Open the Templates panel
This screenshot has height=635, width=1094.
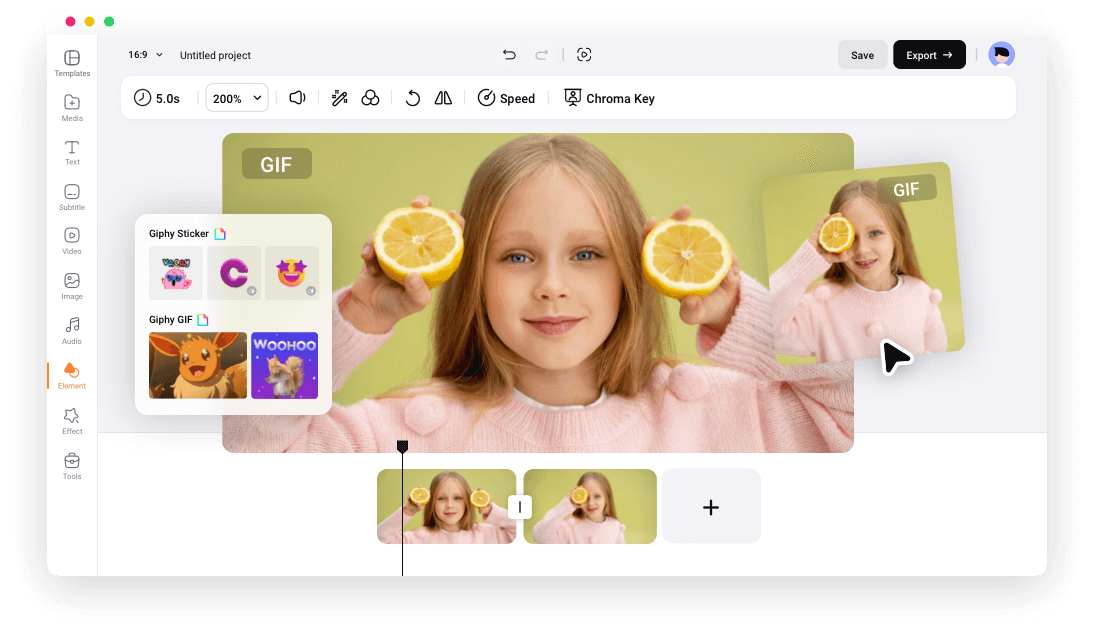[72, 63]
